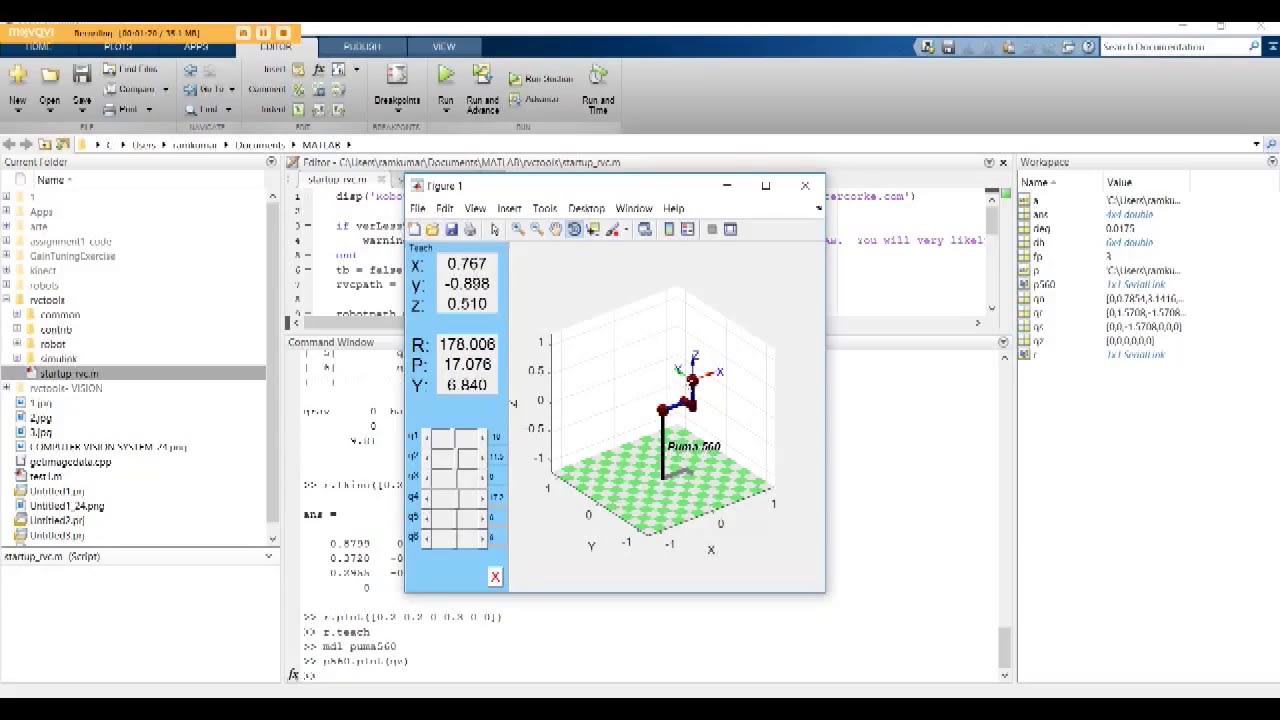Switch to the HOME ribbon tab
The image size is (1280, 720).
click(x=39, y=47)
